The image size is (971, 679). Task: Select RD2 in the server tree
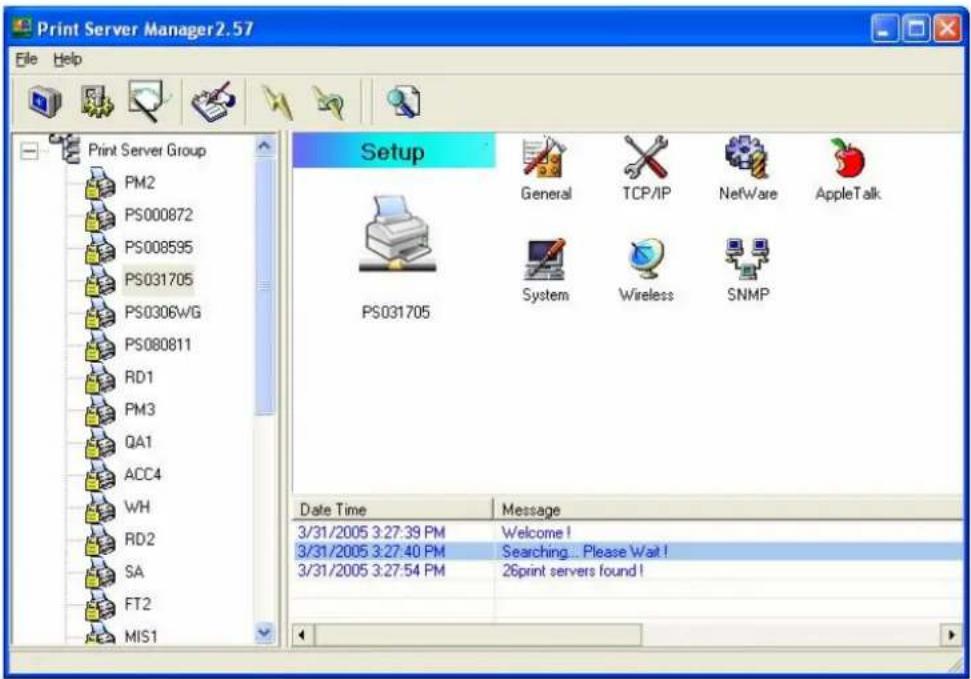[139, 539]
